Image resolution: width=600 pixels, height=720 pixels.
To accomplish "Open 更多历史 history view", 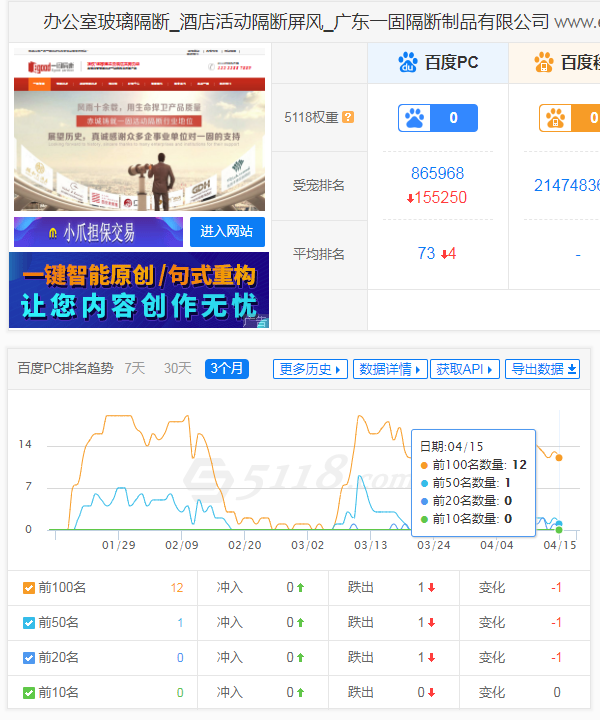I will [310, 369].
